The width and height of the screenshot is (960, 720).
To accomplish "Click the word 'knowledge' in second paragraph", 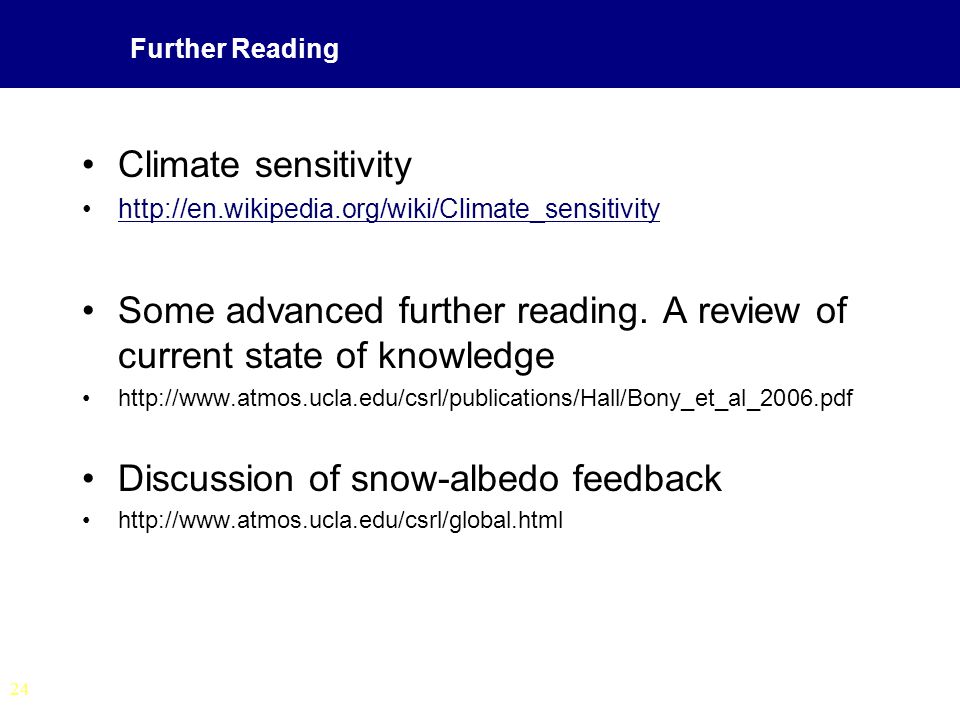I will [x=466, y=356].
